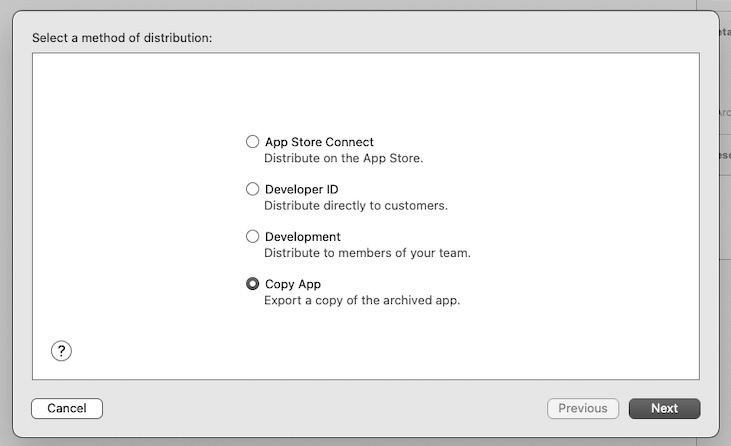This screenshot has width=731, height=446.
Task: Choose the Developer ID distribution option
Action: 252,189
